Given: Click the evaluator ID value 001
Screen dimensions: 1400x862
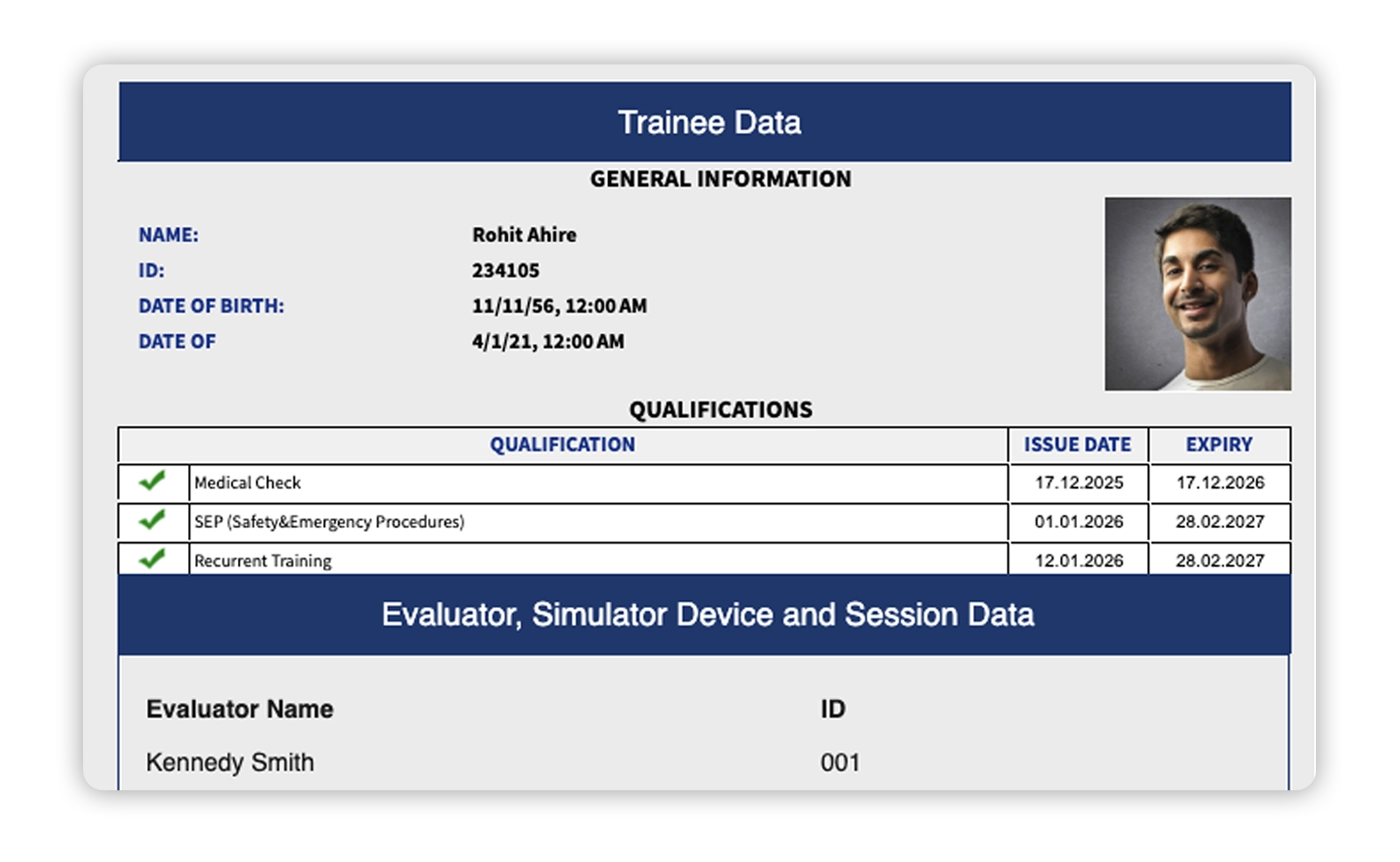Looking at the screenshot, I should pyautogui.click(x=840, y=763).
